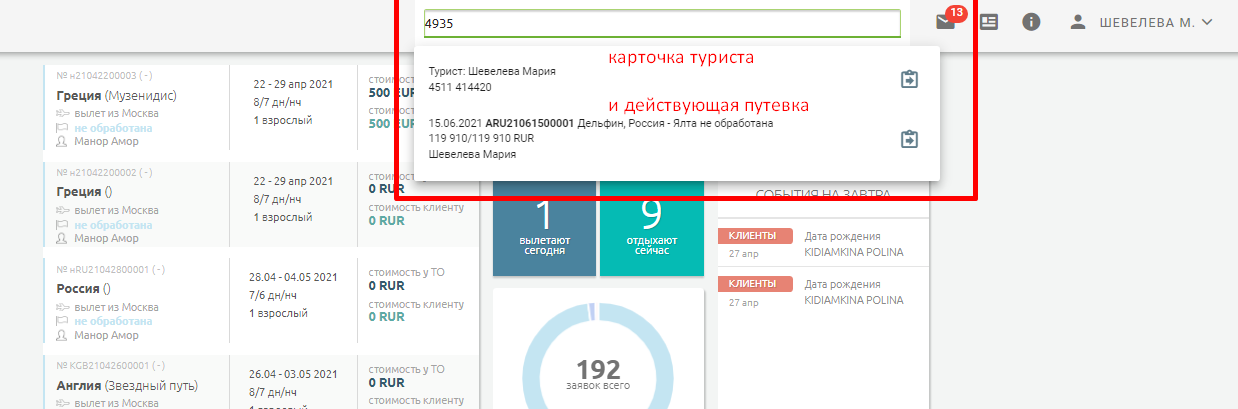This screenshot has width=1238, height=409.
Task: Click the 192 заявок всего donut chart
Action: (x=598, y=375)
